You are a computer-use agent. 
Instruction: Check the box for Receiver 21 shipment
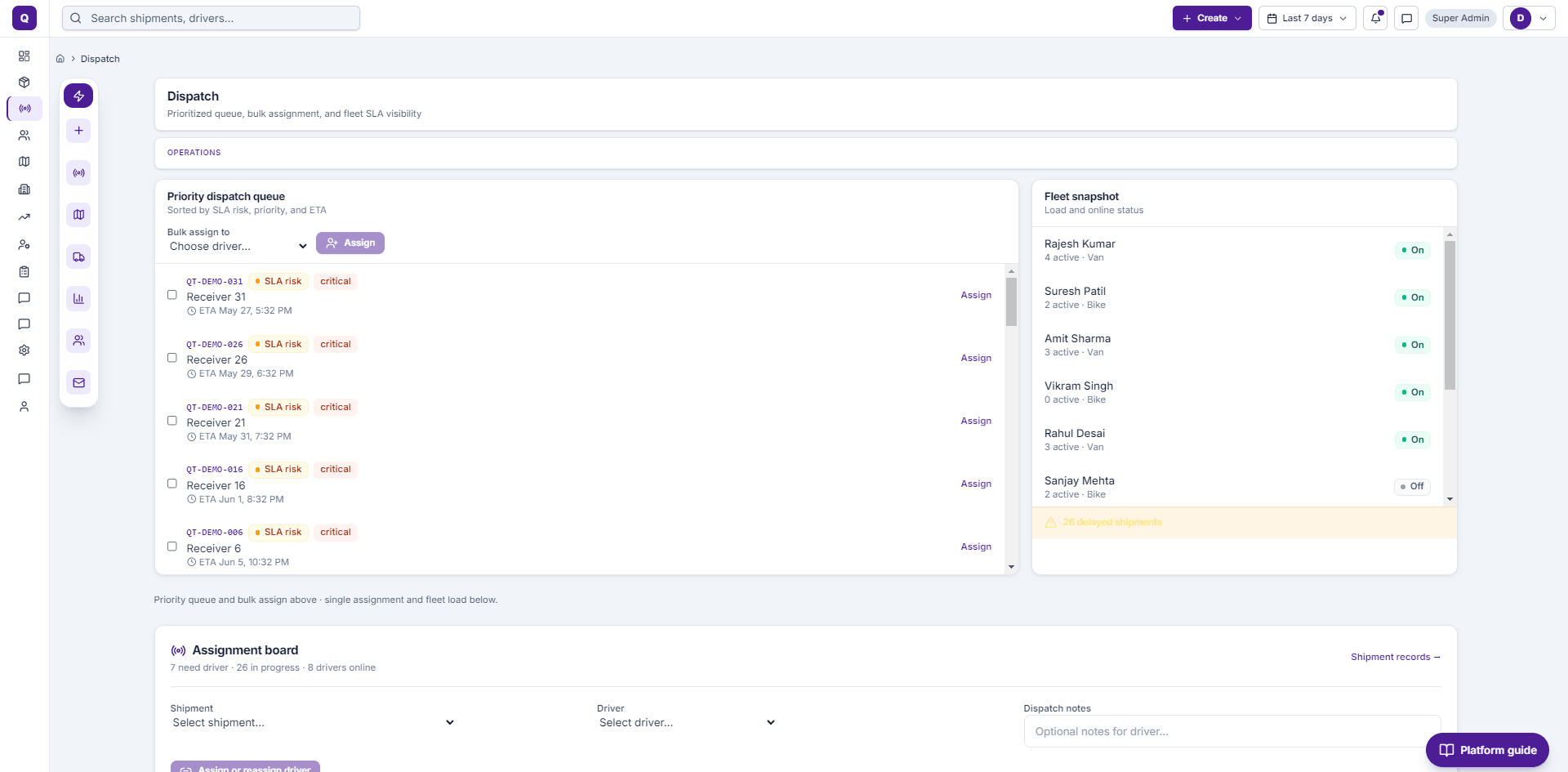pyautogui.click(x=172, y=421)
